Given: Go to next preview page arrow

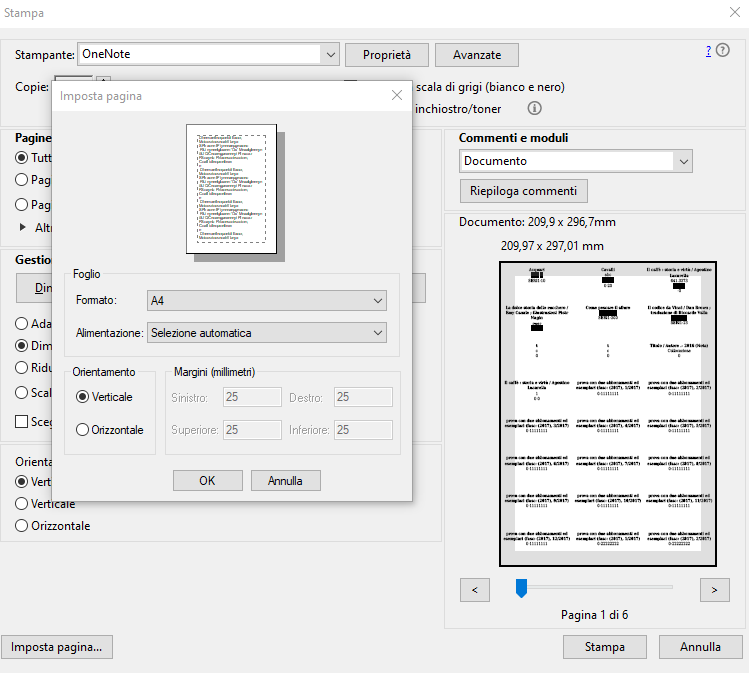Looking at the screenshot, I should (713, 590).
